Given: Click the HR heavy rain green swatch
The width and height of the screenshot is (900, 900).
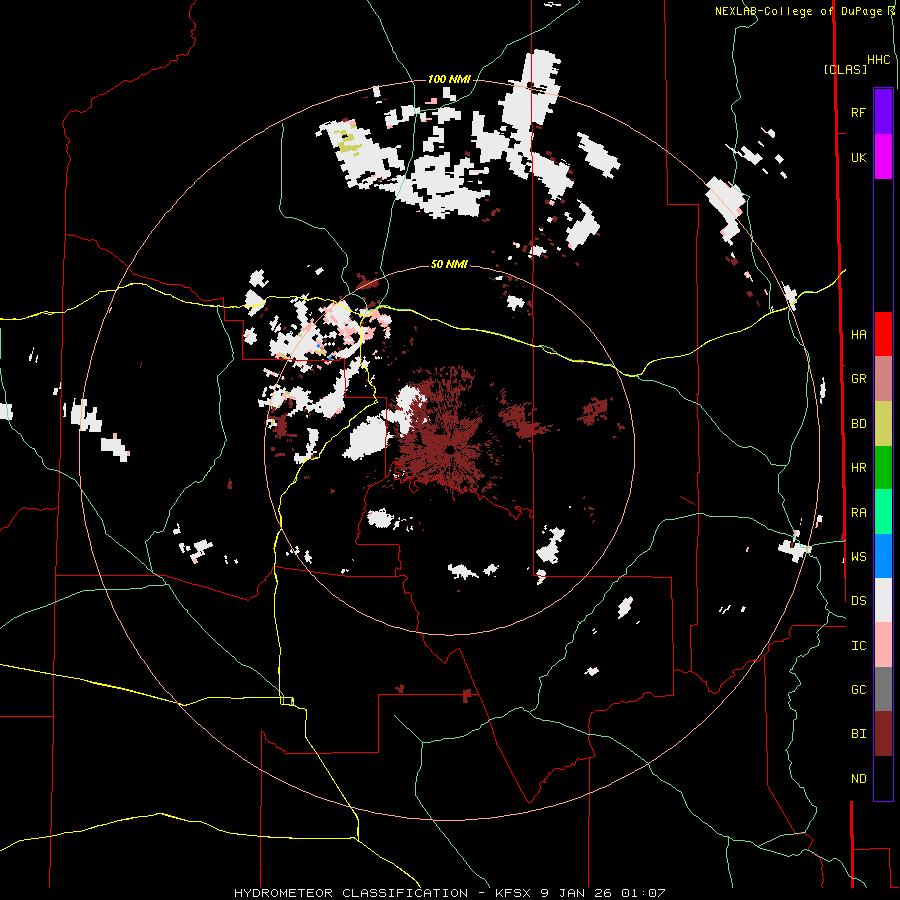Looking at the screenshot, I should point(883,467).
